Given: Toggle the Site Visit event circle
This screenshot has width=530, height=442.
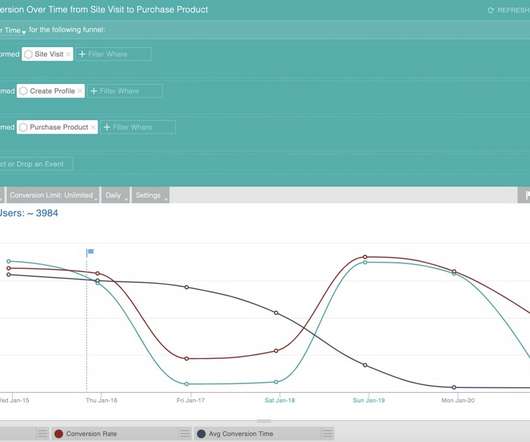Looking at the screenshot, I should tap(28, 54).
